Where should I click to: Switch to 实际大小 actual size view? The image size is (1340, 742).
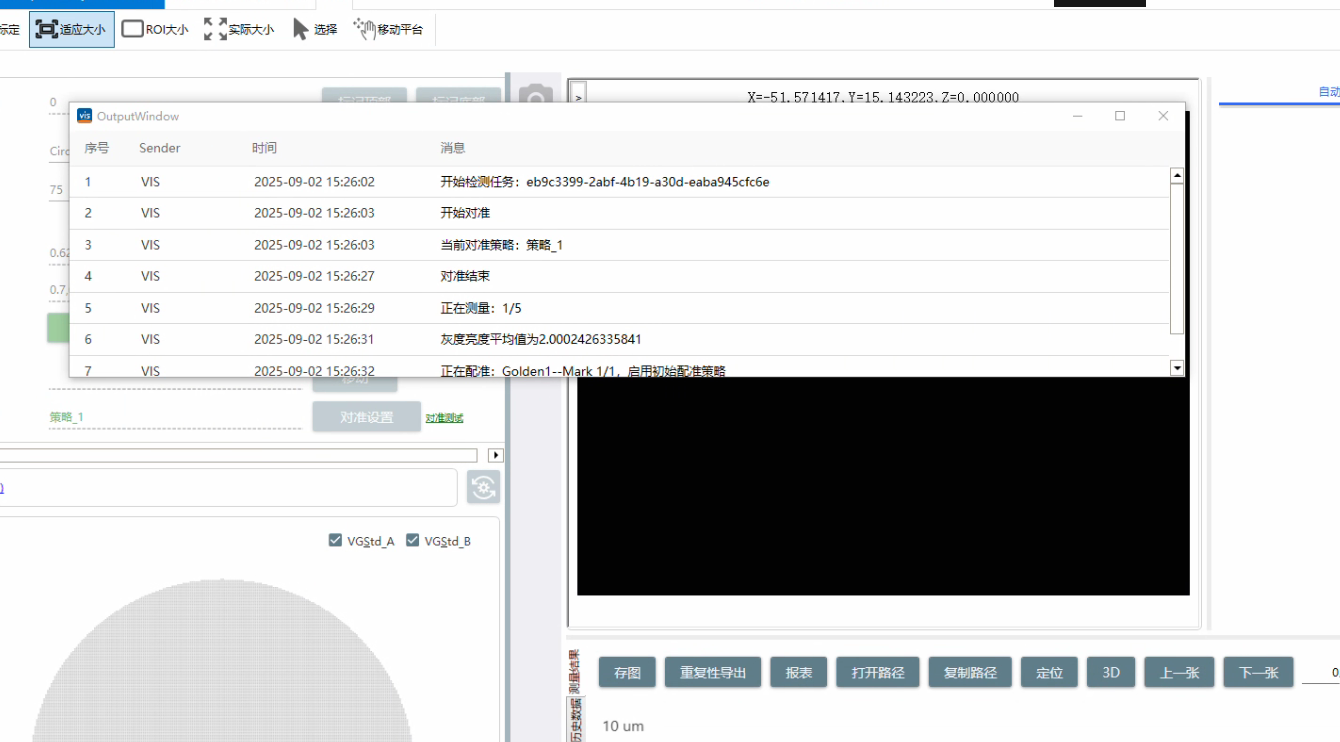pyautogui.click(x=239, y=30)
